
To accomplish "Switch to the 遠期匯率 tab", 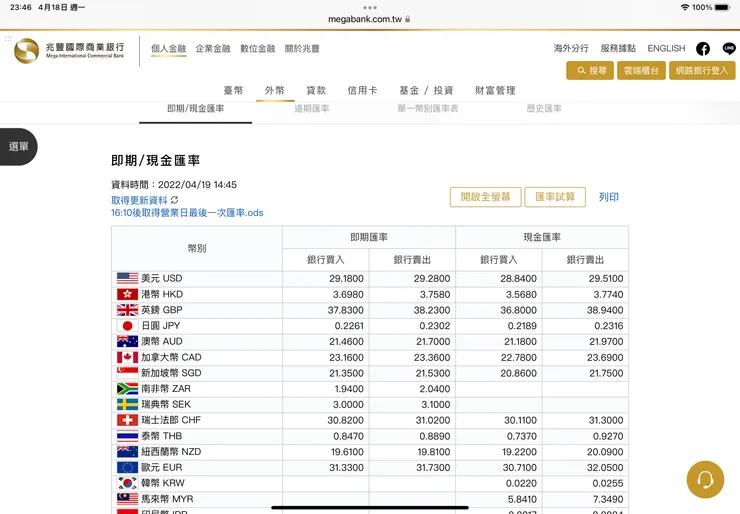I will (x=311, y=109).
